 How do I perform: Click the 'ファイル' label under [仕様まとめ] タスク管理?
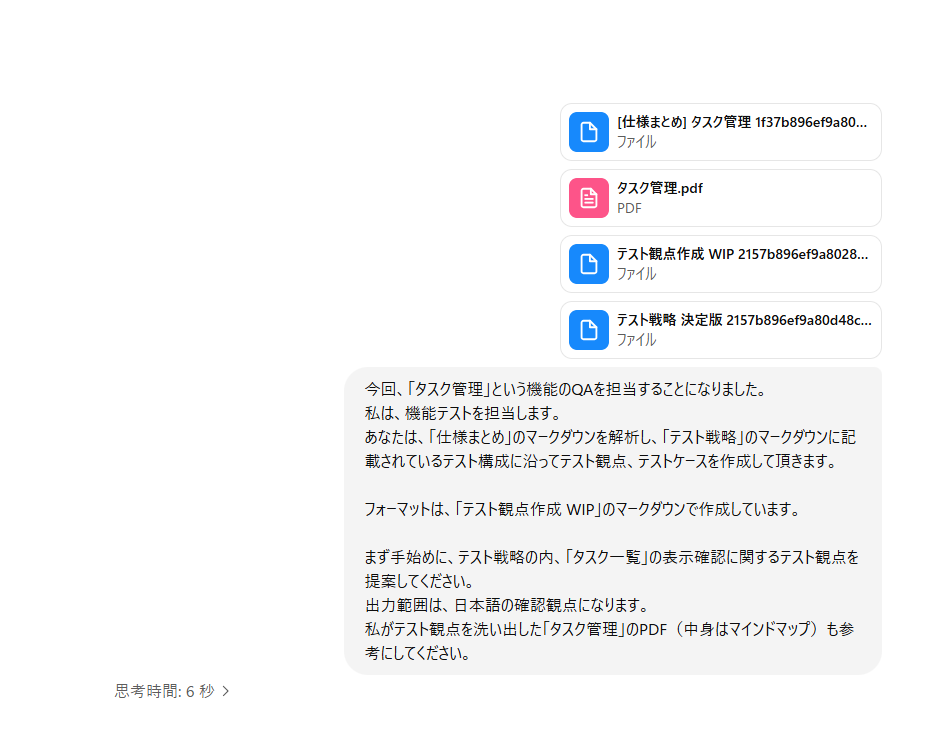click(636, 142)
